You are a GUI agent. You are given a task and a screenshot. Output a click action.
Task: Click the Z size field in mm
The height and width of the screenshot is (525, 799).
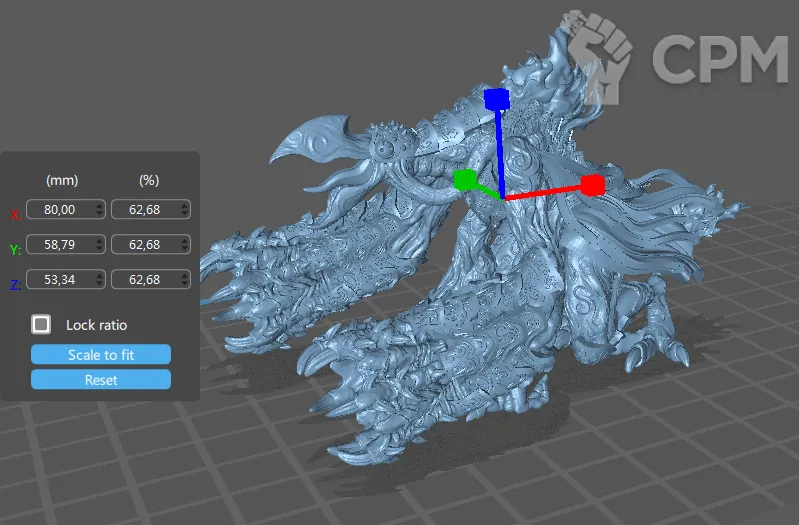59,279
